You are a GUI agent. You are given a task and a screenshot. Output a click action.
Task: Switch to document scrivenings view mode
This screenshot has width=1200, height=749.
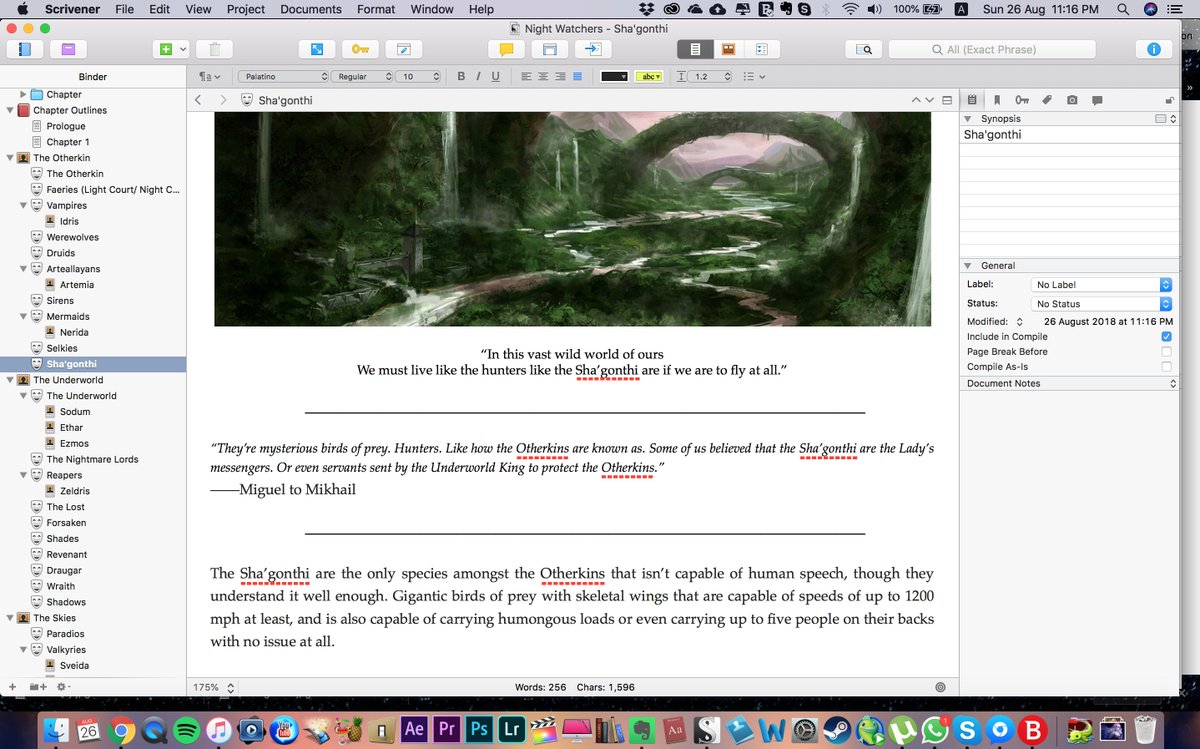pyautogui.click(x=695, y=49)
